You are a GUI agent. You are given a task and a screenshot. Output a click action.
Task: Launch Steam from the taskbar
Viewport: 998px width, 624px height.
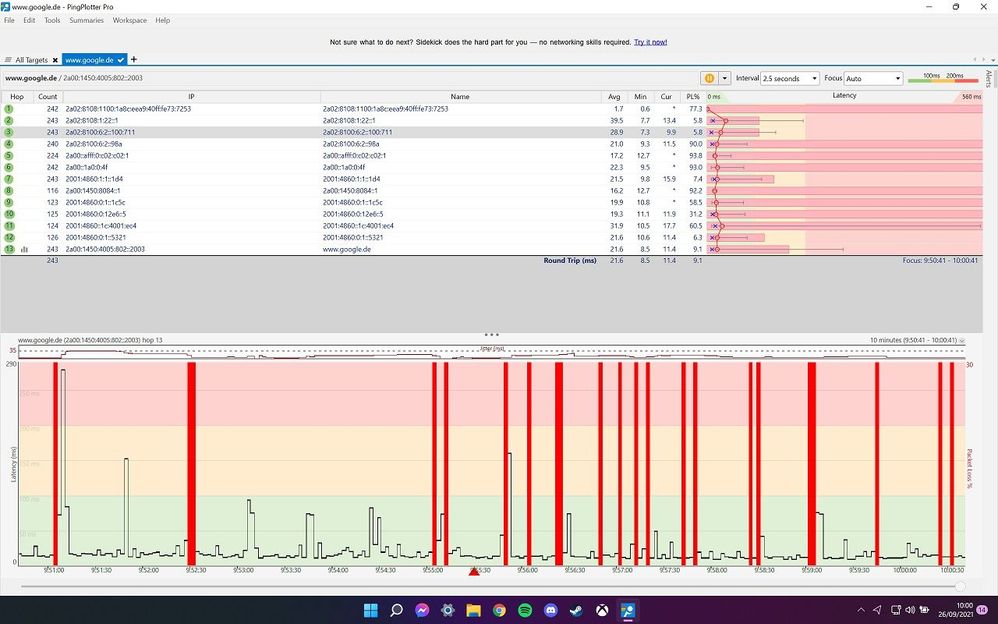coord(576,610)
